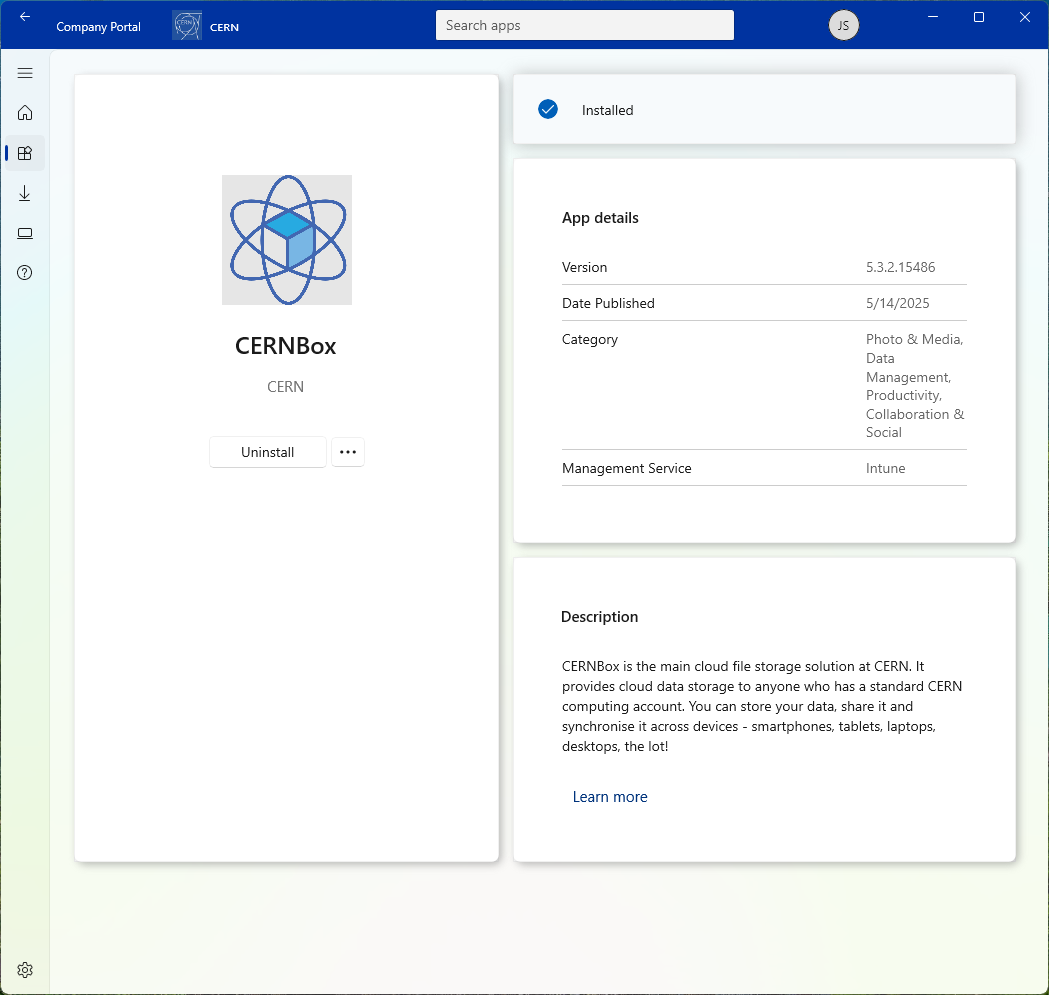Close the Company Portal window

click(1024, 17)
